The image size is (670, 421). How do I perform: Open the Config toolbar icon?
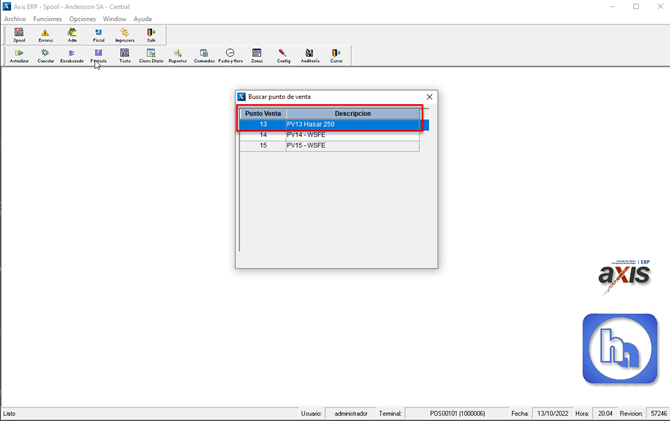(x=283, y=56)
